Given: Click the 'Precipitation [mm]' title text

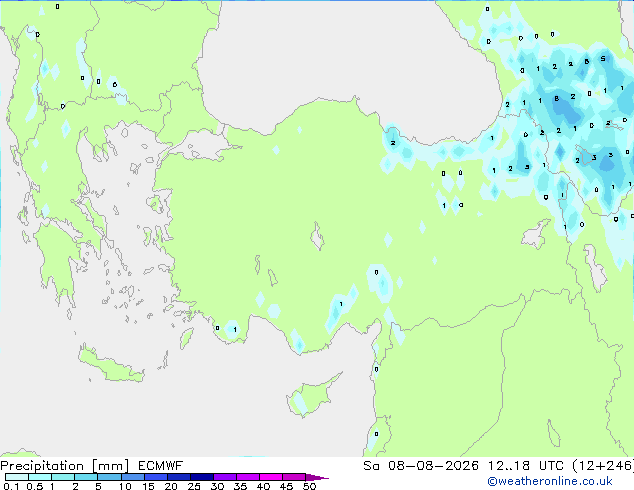Looking at the screenshot, I should coord(65,466).
